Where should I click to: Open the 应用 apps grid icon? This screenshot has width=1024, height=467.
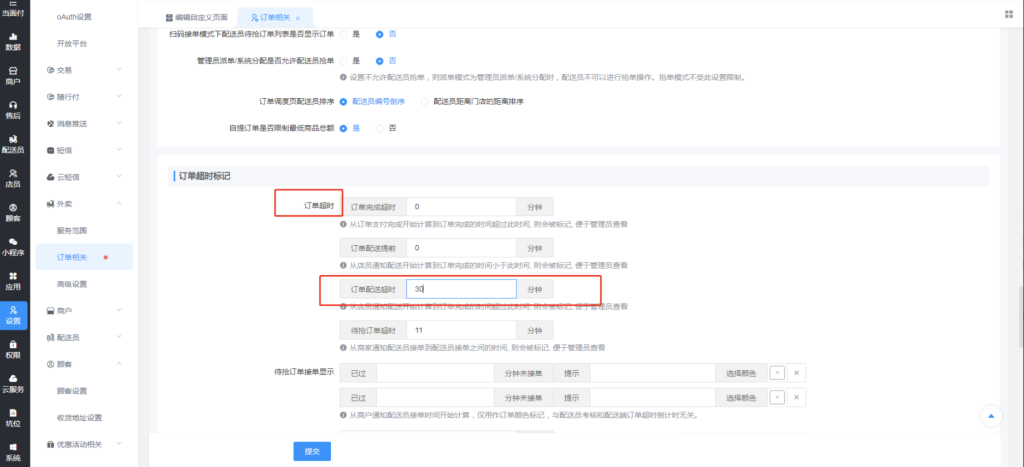tap(13, 280)
